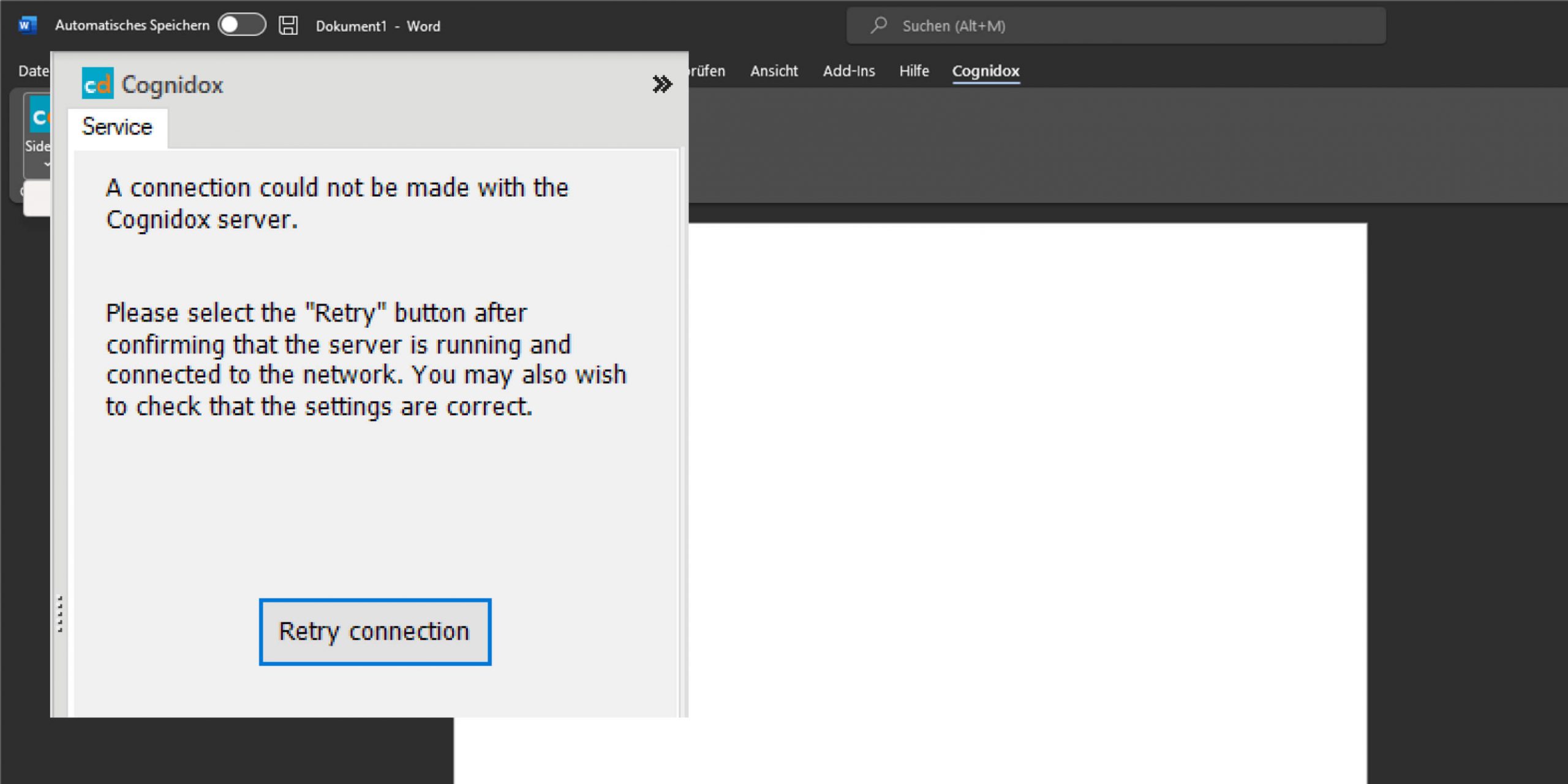Switch to the Hilfe tab
This screenshot has height=784, width=1568.
pyautogui.click(x=913, y=71)
